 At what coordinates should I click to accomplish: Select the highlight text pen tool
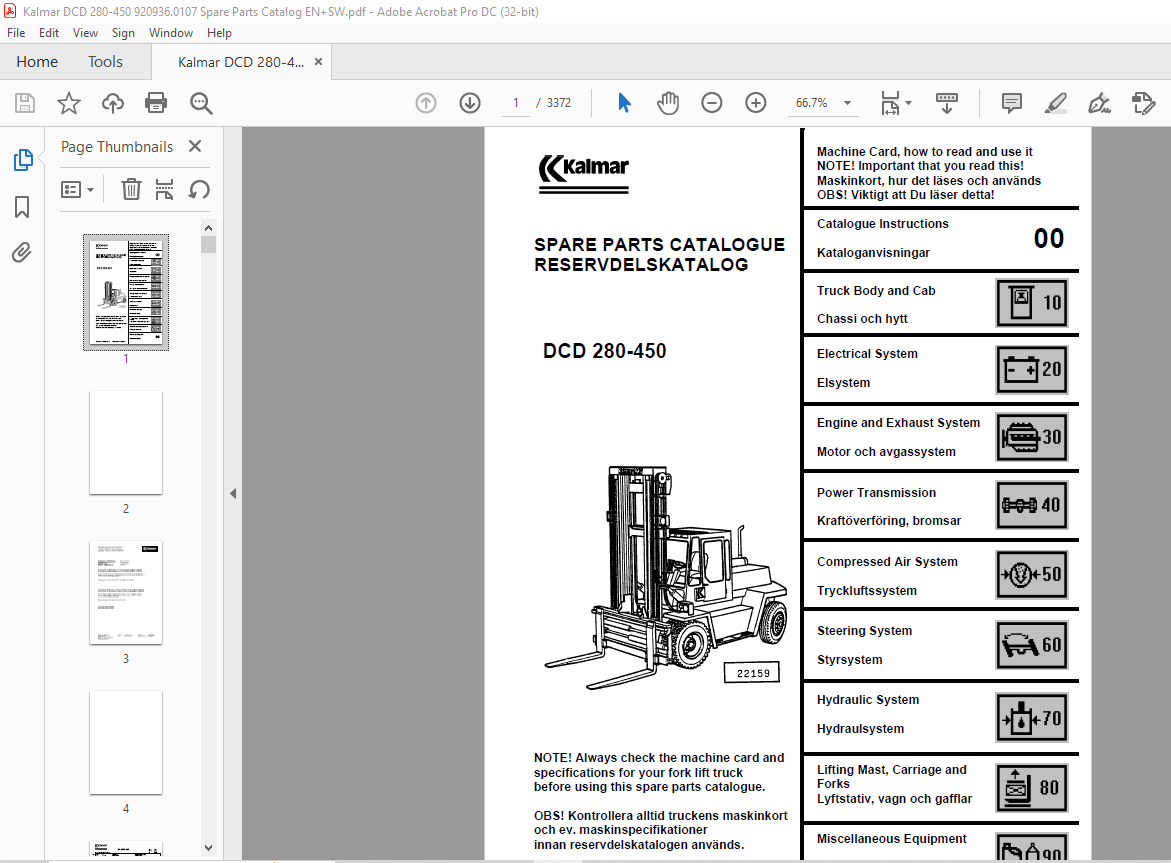pyautogui.click(x=1055, y=103)
